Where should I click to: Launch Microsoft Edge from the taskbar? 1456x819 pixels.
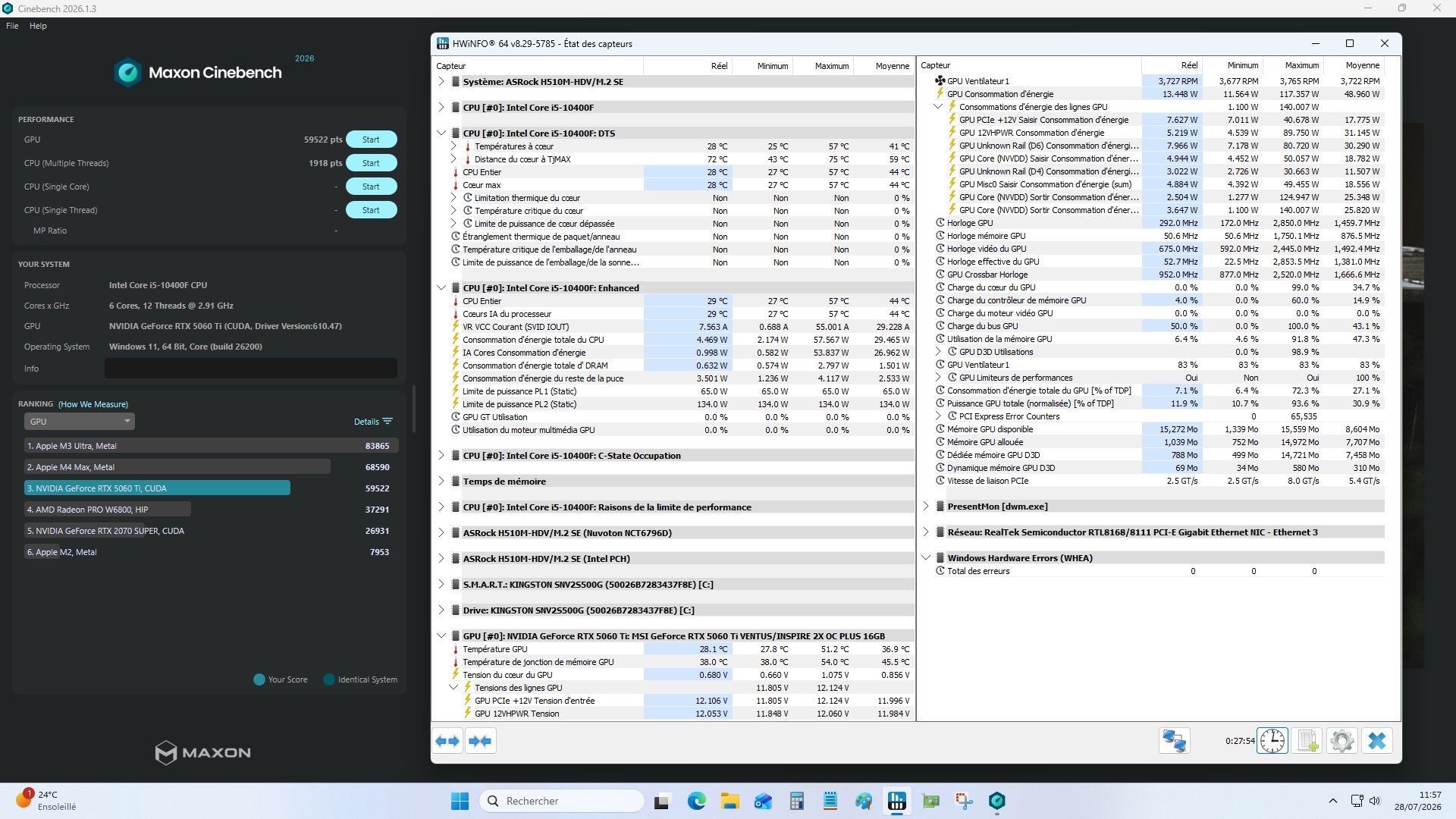click(696, 801)
